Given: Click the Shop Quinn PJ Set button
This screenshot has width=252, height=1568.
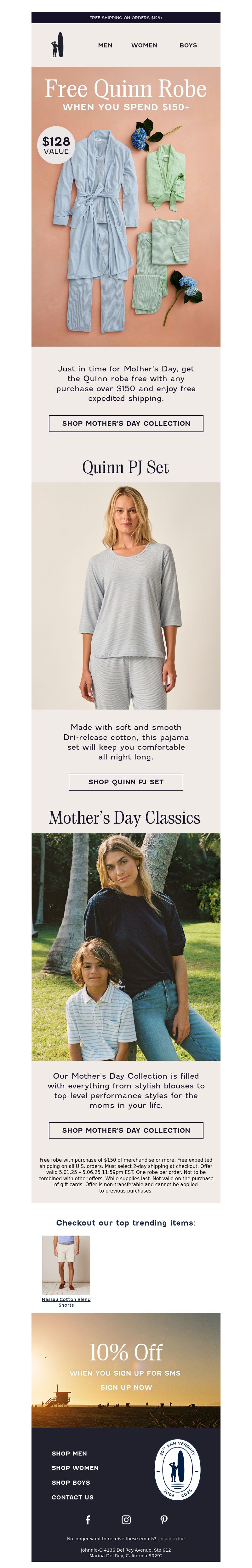Looking at the screenshot, I should click(x=126, y=781).
